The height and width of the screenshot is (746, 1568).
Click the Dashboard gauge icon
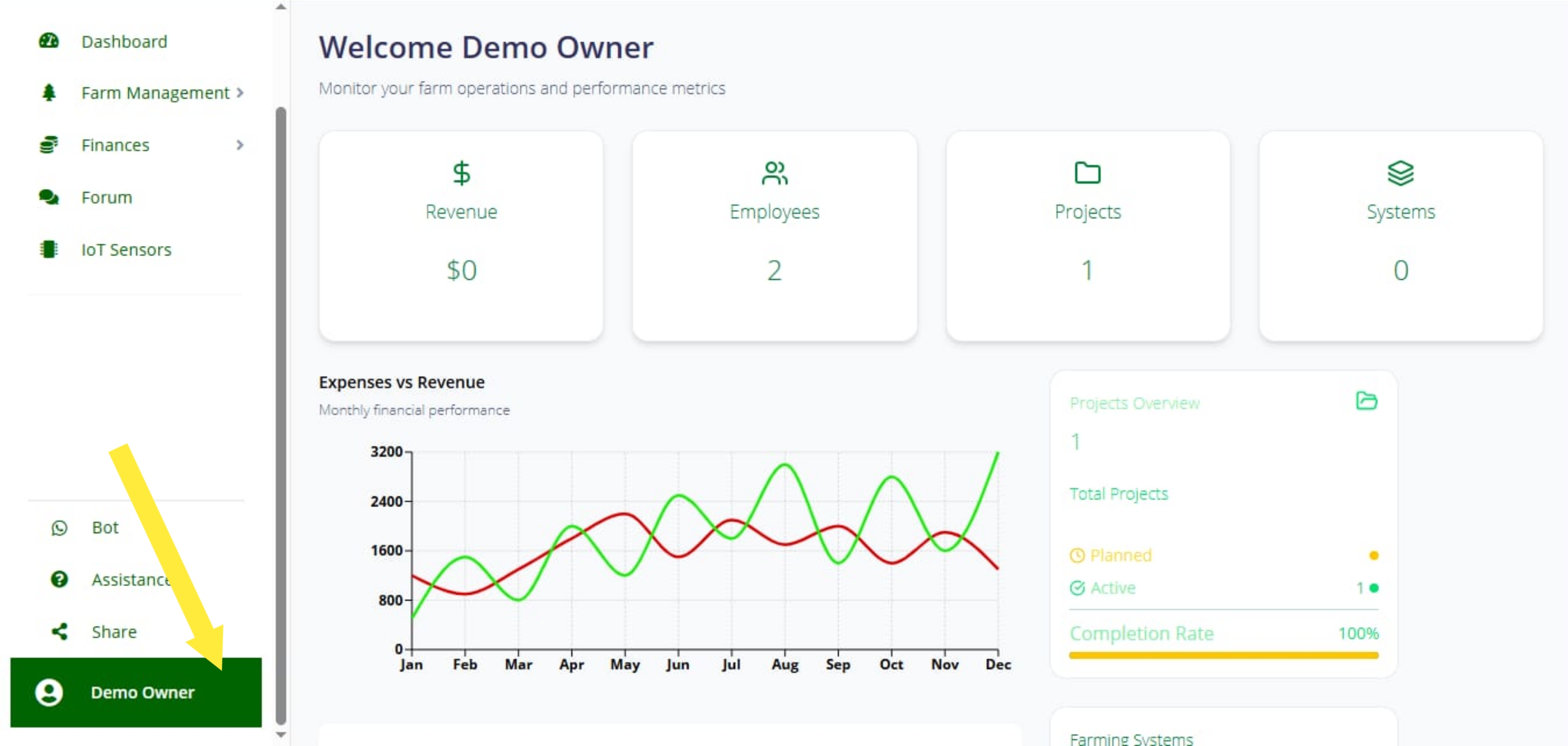point(49,41)
